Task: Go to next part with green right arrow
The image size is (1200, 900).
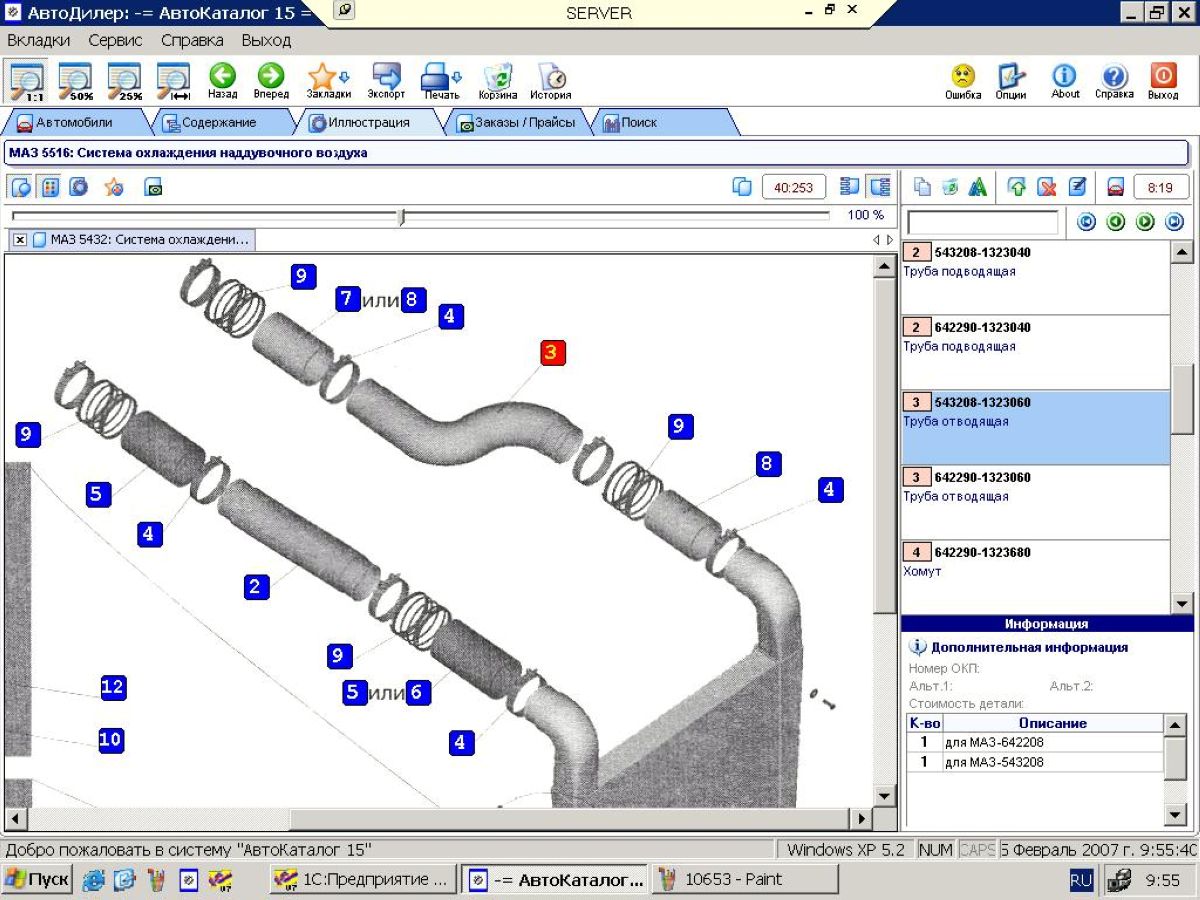Action: (x=1146, y=222)
